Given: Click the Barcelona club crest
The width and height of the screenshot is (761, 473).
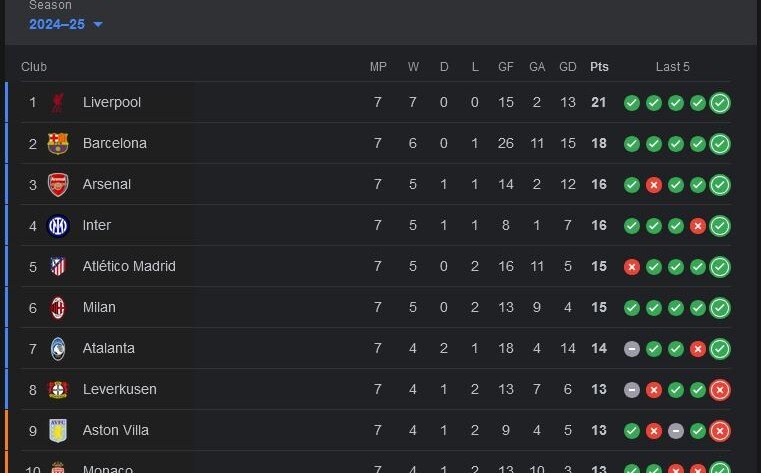Looking at the screenshot, I should click(x=58, y=143).
